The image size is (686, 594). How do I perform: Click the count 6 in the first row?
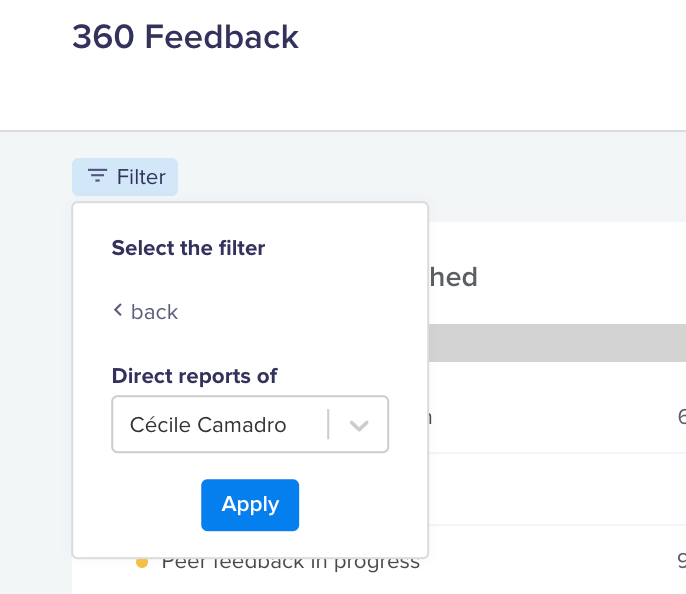pos(682,416)
